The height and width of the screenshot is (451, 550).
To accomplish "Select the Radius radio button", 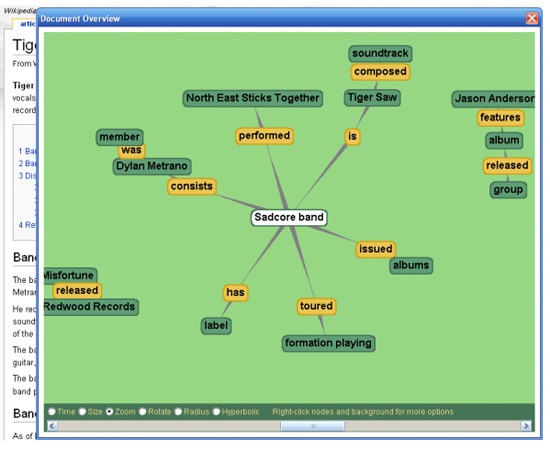I will tap(179, 411).
